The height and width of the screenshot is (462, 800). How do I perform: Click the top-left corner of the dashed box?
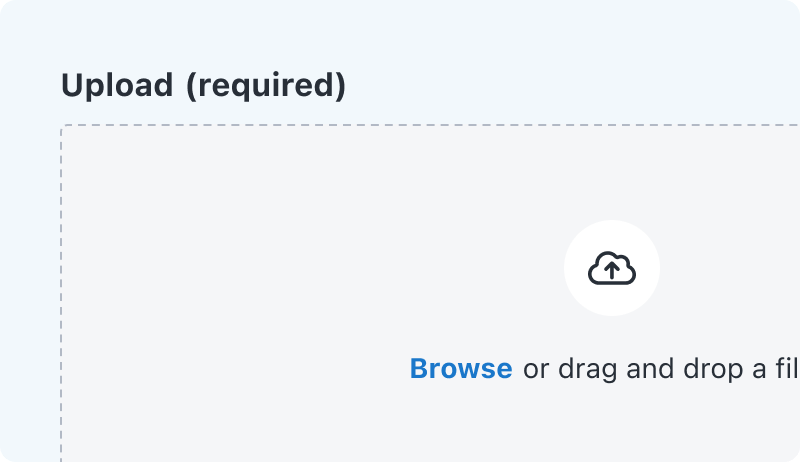coord(63,127)
